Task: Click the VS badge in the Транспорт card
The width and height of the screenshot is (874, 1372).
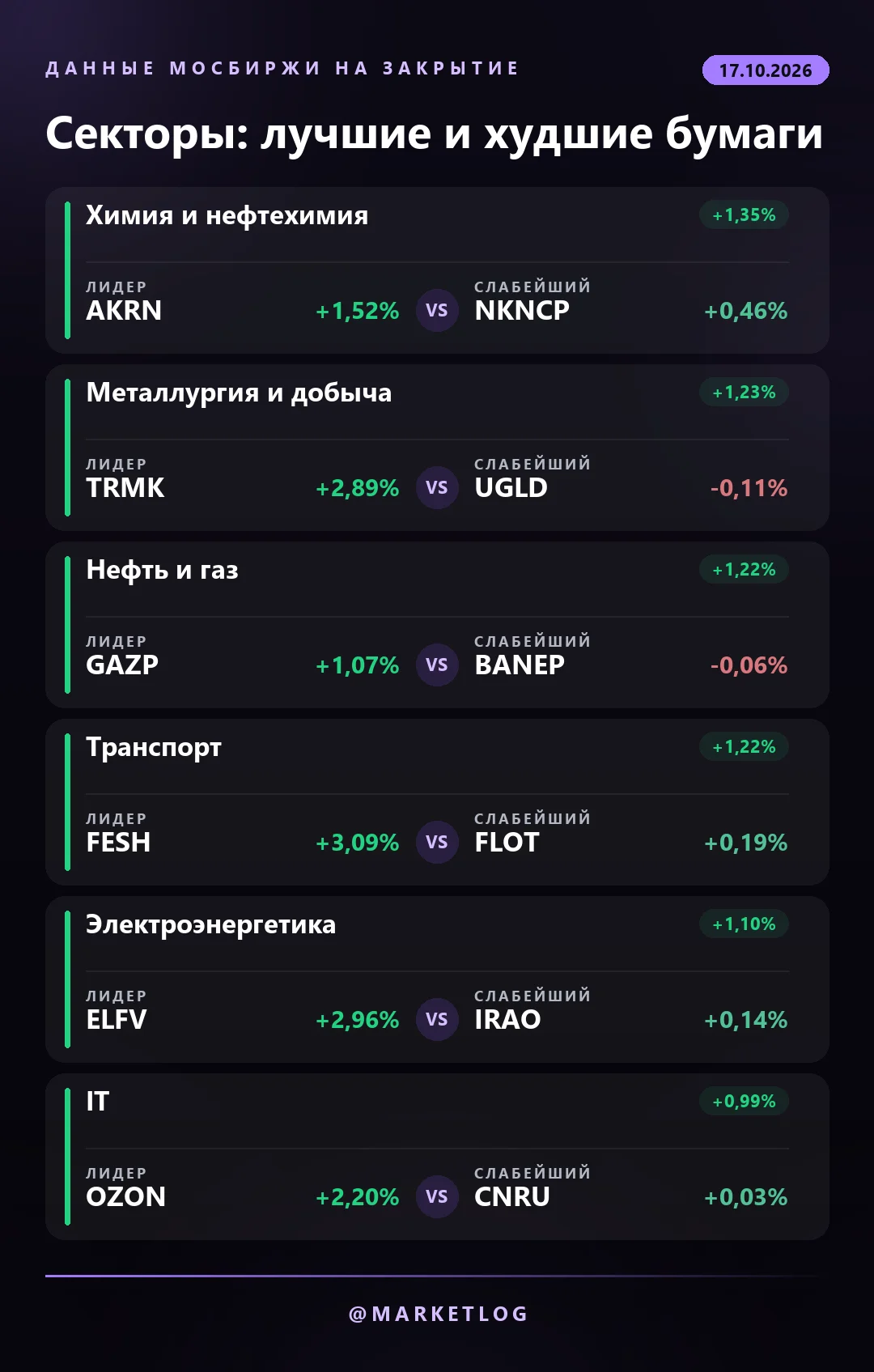Action: point(437,842)
